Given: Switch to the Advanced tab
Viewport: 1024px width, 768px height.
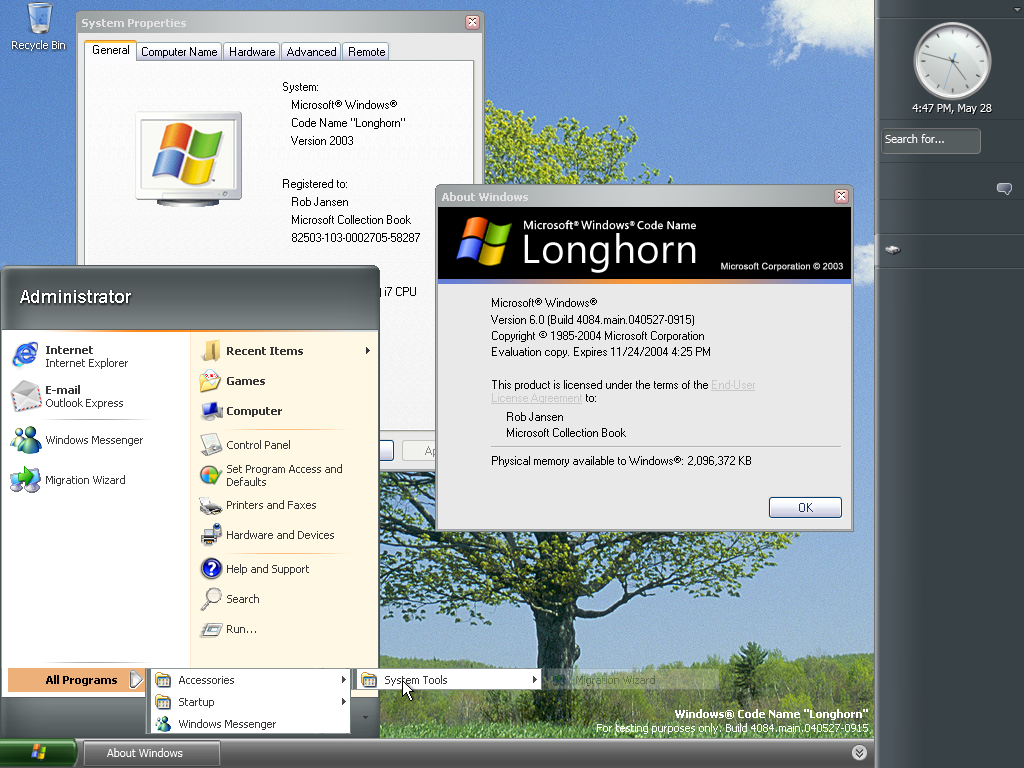Looking at the screenshot, I should (x=310, y=51).
